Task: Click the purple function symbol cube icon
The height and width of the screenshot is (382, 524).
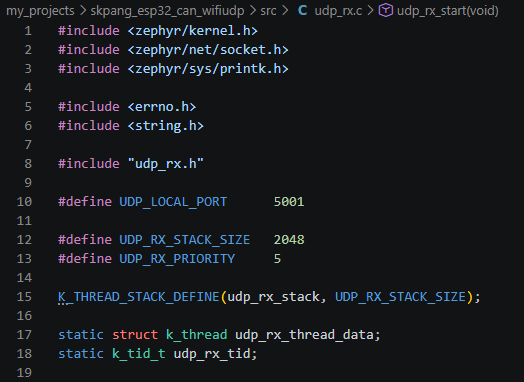Action: [385, 11]
